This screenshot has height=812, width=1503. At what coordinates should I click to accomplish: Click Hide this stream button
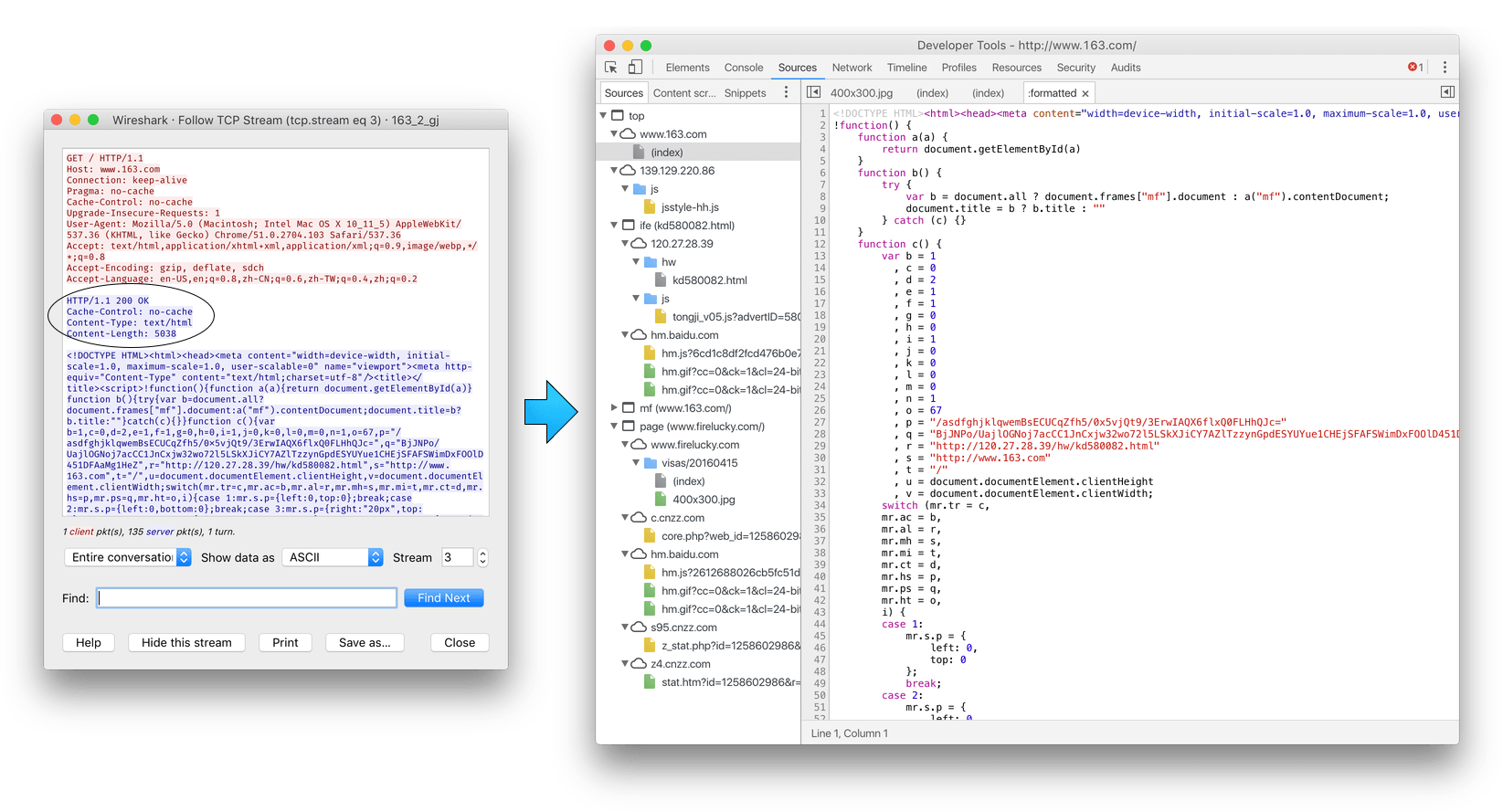(x=186, y=642)
